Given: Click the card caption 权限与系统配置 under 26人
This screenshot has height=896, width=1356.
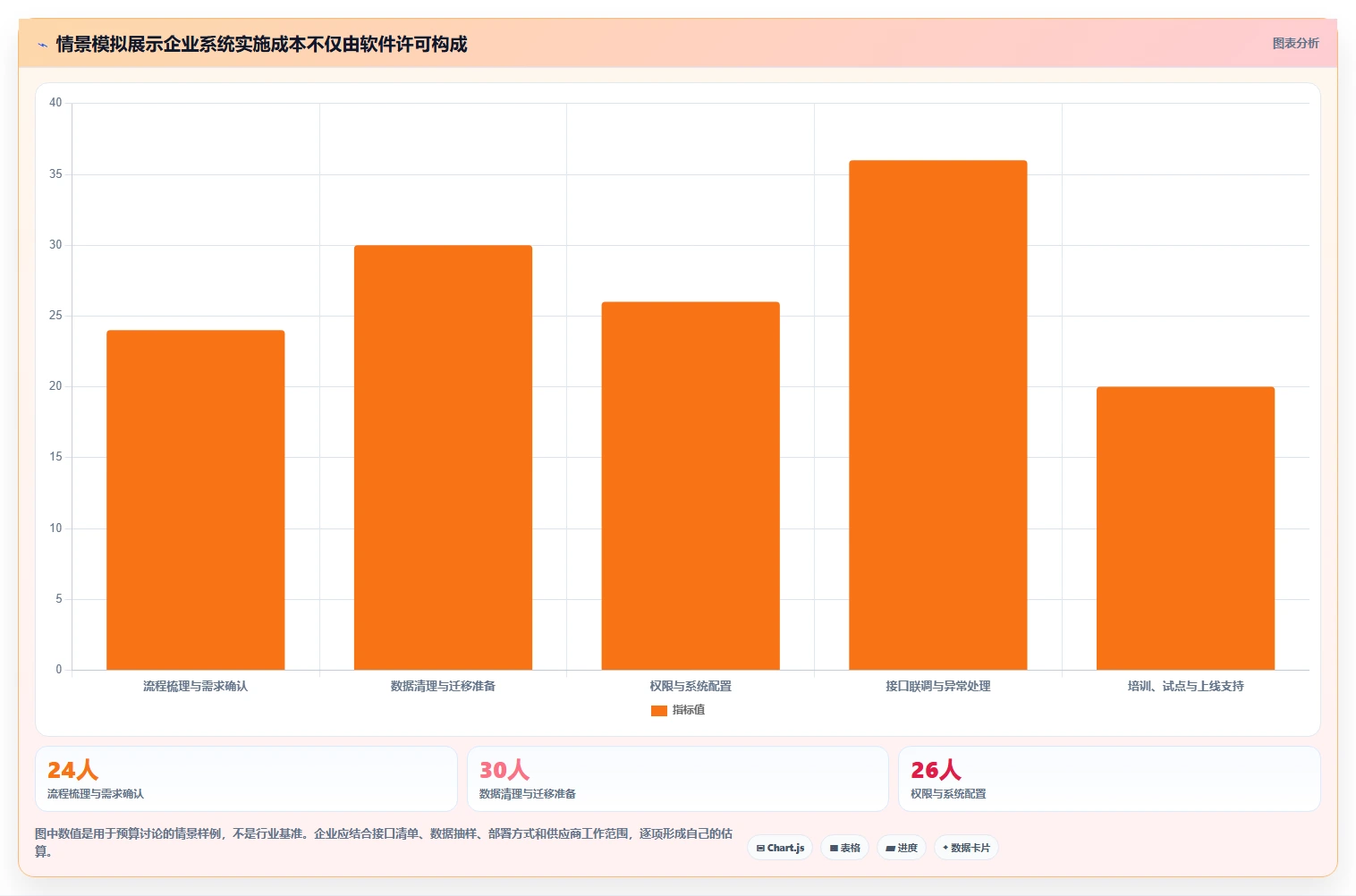Looking at the screenshot, I should tap(948, 794).
